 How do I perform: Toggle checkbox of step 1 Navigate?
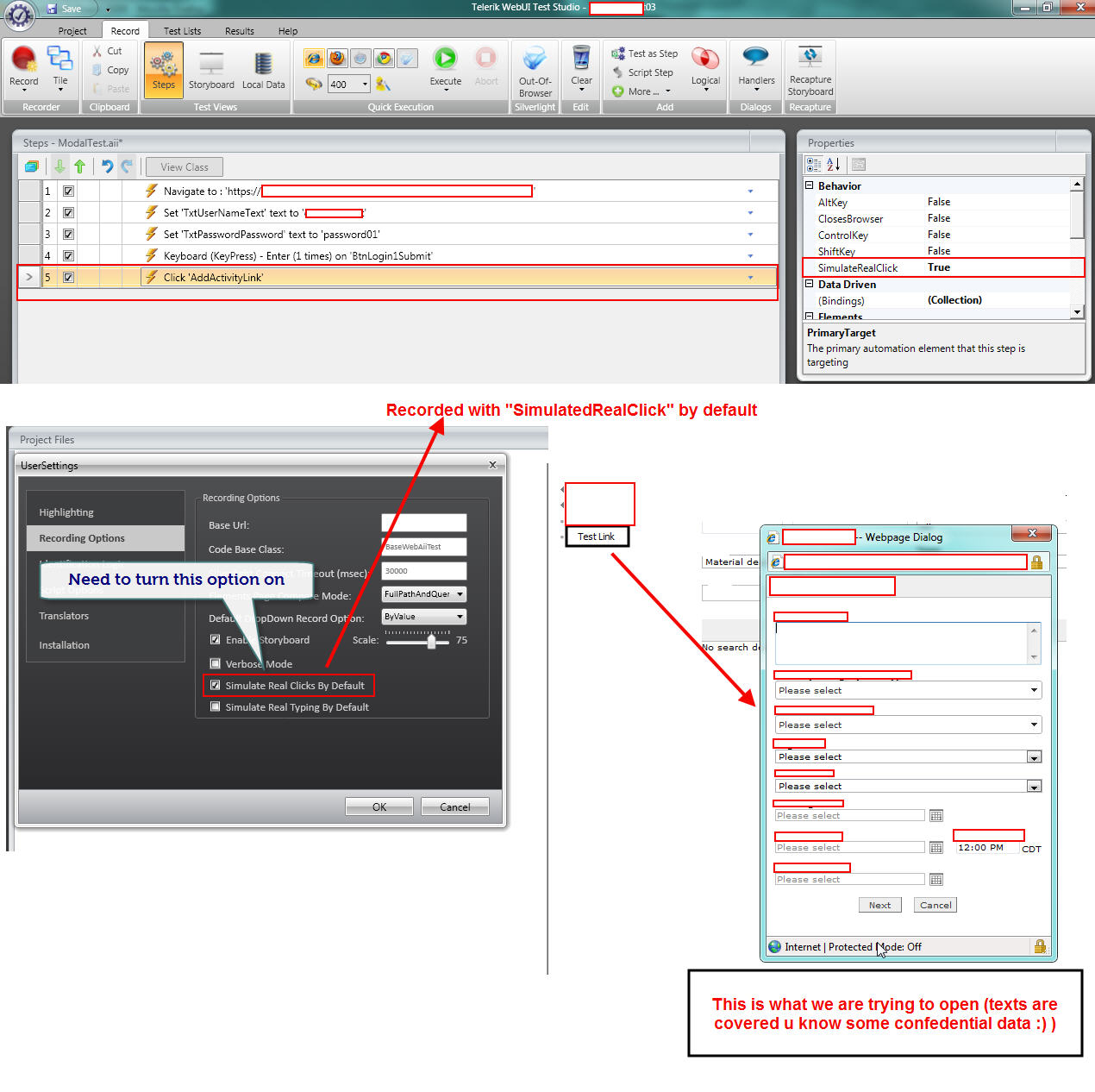[68, 191]
